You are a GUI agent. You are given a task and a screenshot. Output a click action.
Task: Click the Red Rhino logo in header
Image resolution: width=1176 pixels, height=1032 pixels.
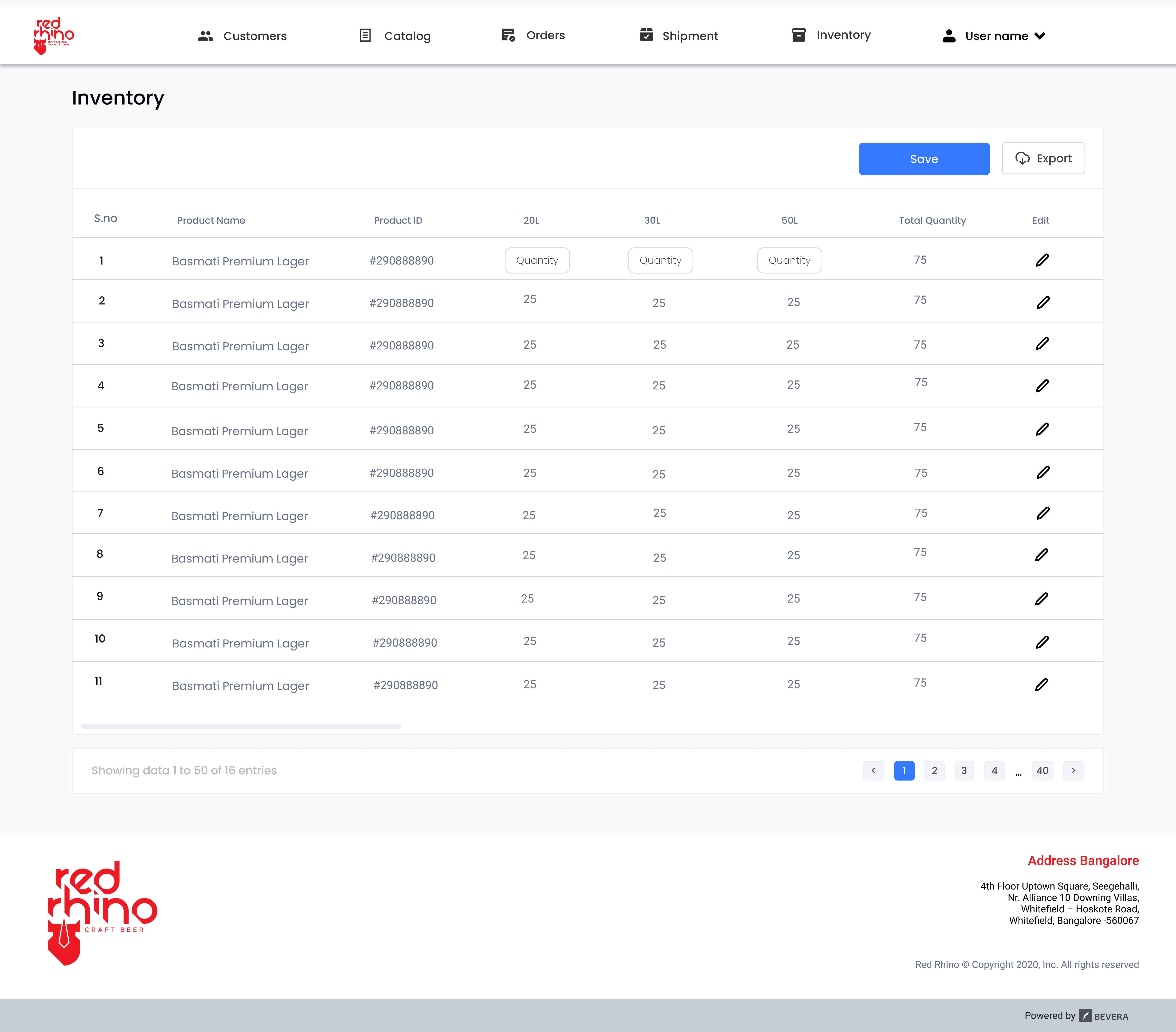[54, 36]
